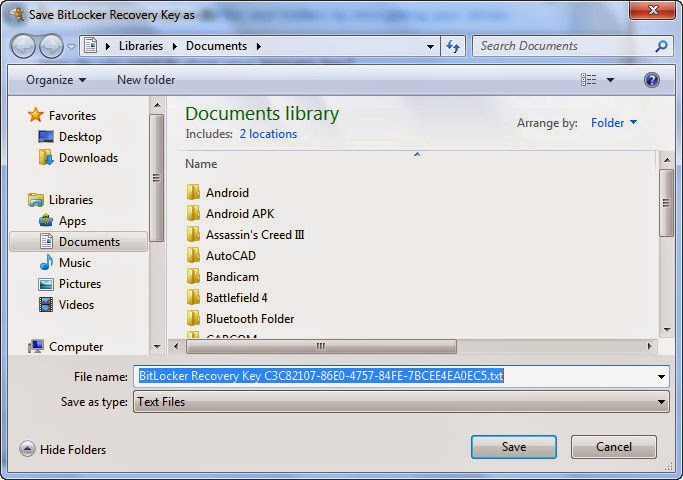Select the Battlefield 4 folder icon
Screen dimensions: 683x480
[x=193, y=297]
